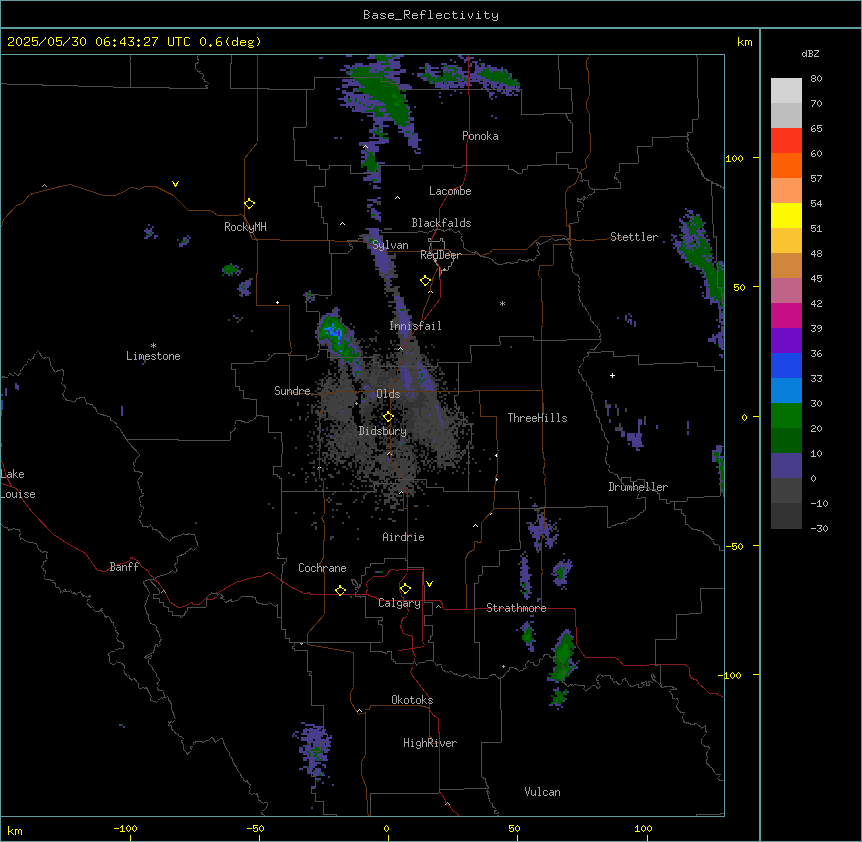Click the yellow station marker southwest of RedDeer
This screenshot has height=842, width=862.
pos(425,281)
